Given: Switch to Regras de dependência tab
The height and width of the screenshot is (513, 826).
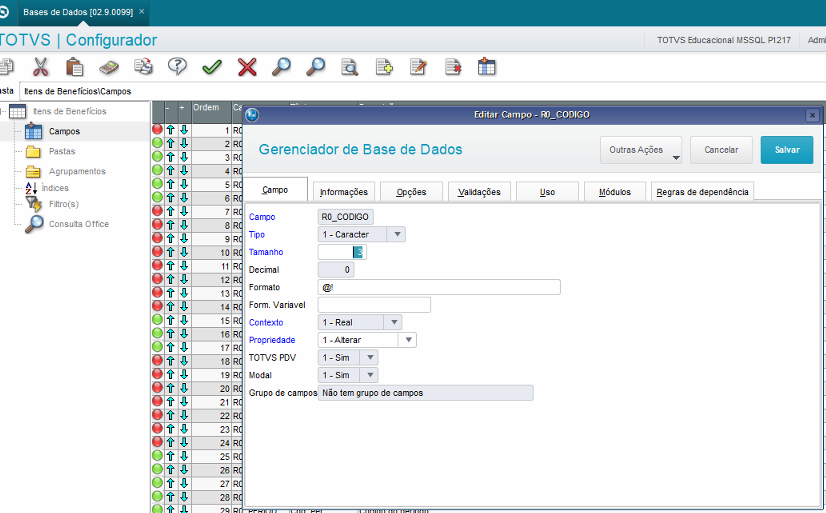Looking at the screenshot, I should 702,192.
